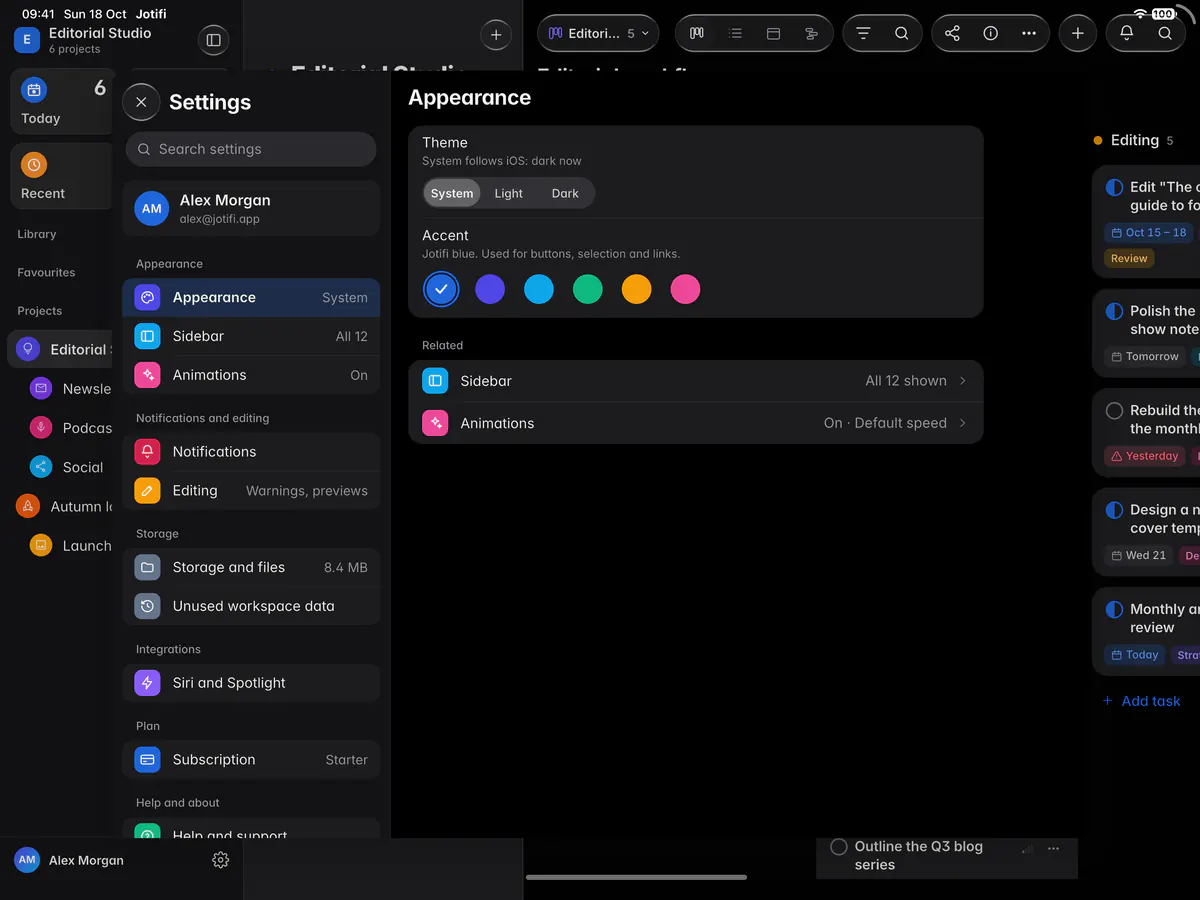This screenshot has width=1200, height=900.
Task: Select the sky blue accent color
Action: pyautogui.click(x=539, y=290)
